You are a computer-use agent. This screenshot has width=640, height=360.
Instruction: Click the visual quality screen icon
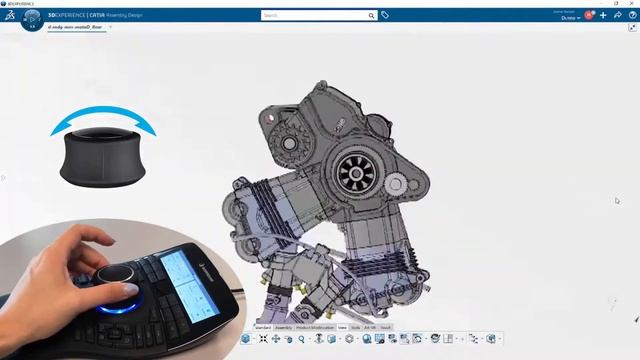(380, 339)
